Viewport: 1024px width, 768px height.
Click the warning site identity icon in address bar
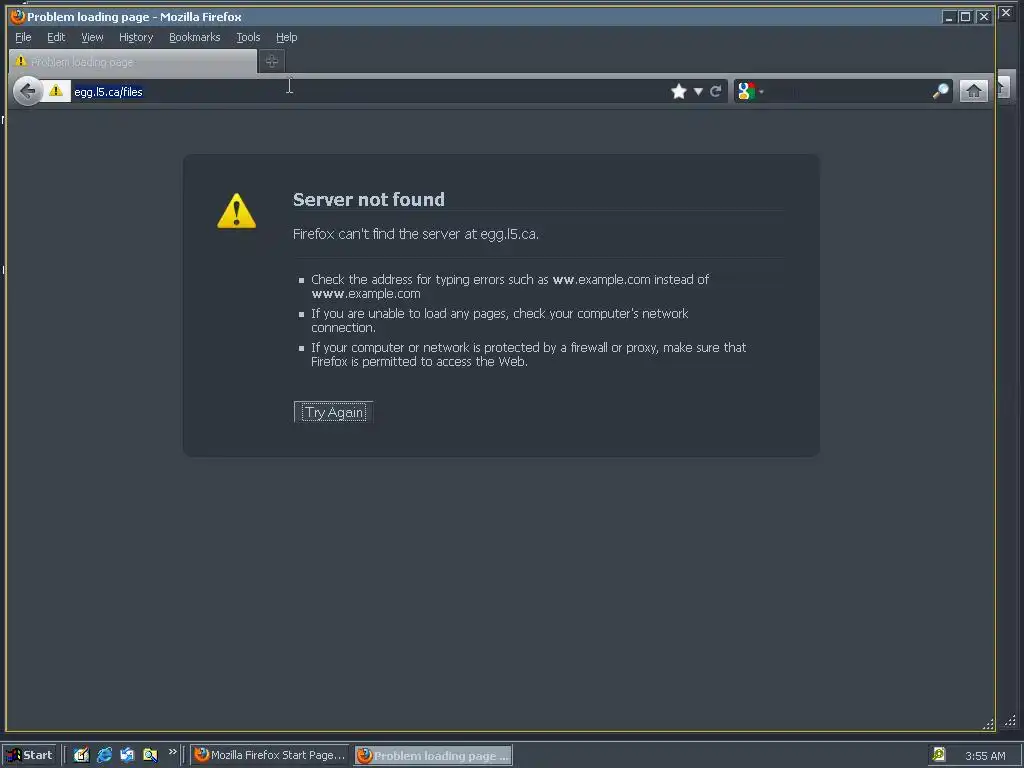tap(56, 91)
